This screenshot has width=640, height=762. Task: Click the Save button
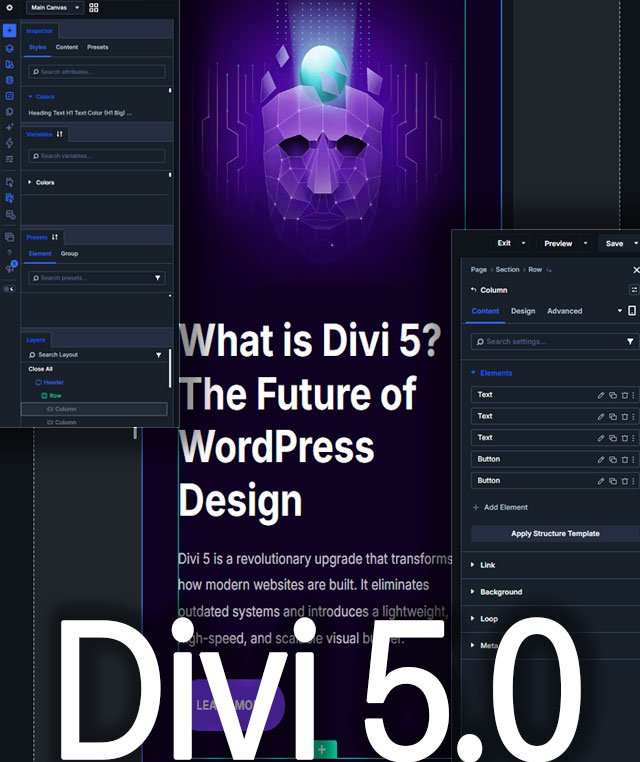pyautogui.click(x=614, y=243)
